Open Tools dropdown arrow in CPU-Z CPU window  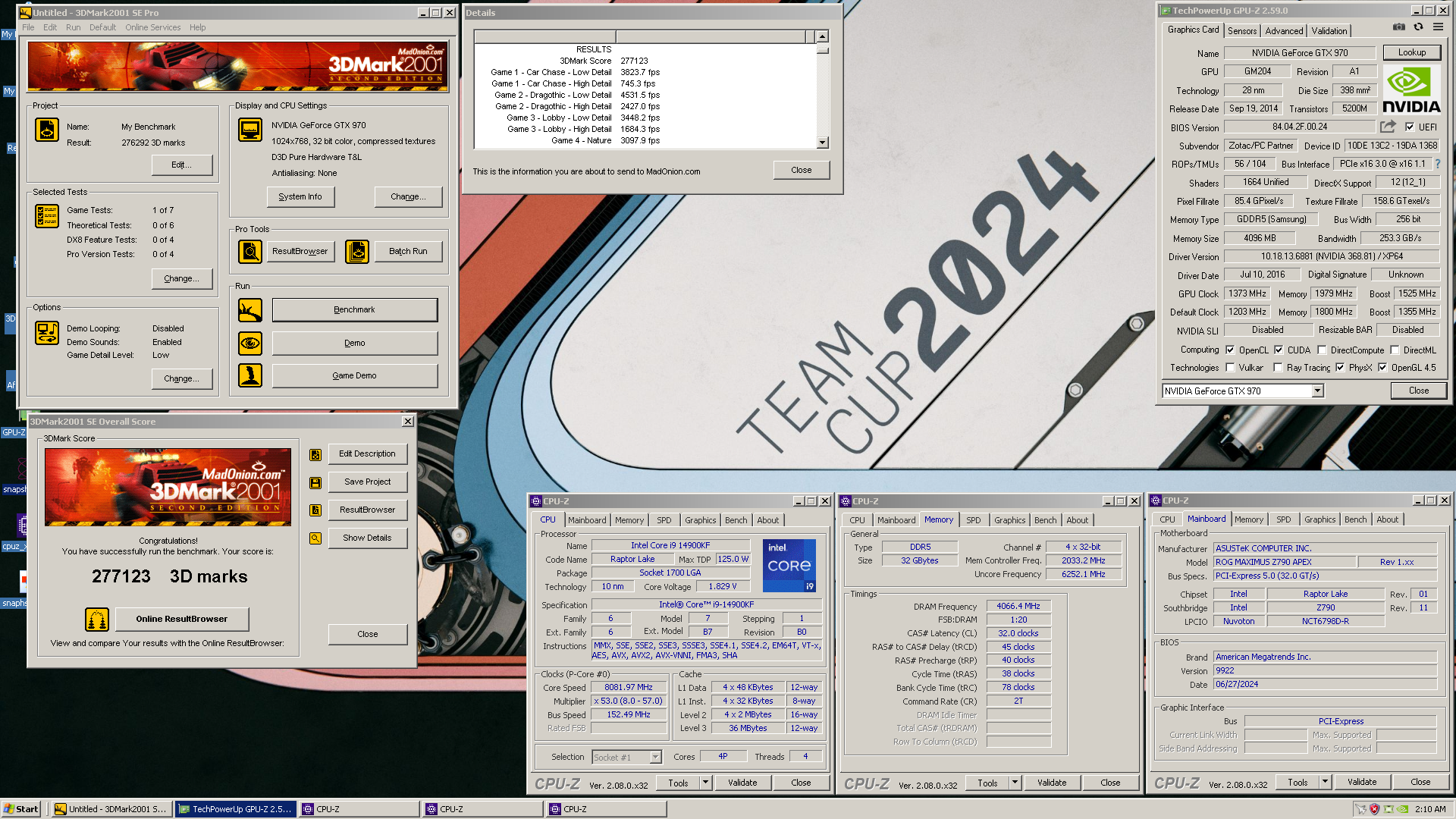tap(705, 783)
